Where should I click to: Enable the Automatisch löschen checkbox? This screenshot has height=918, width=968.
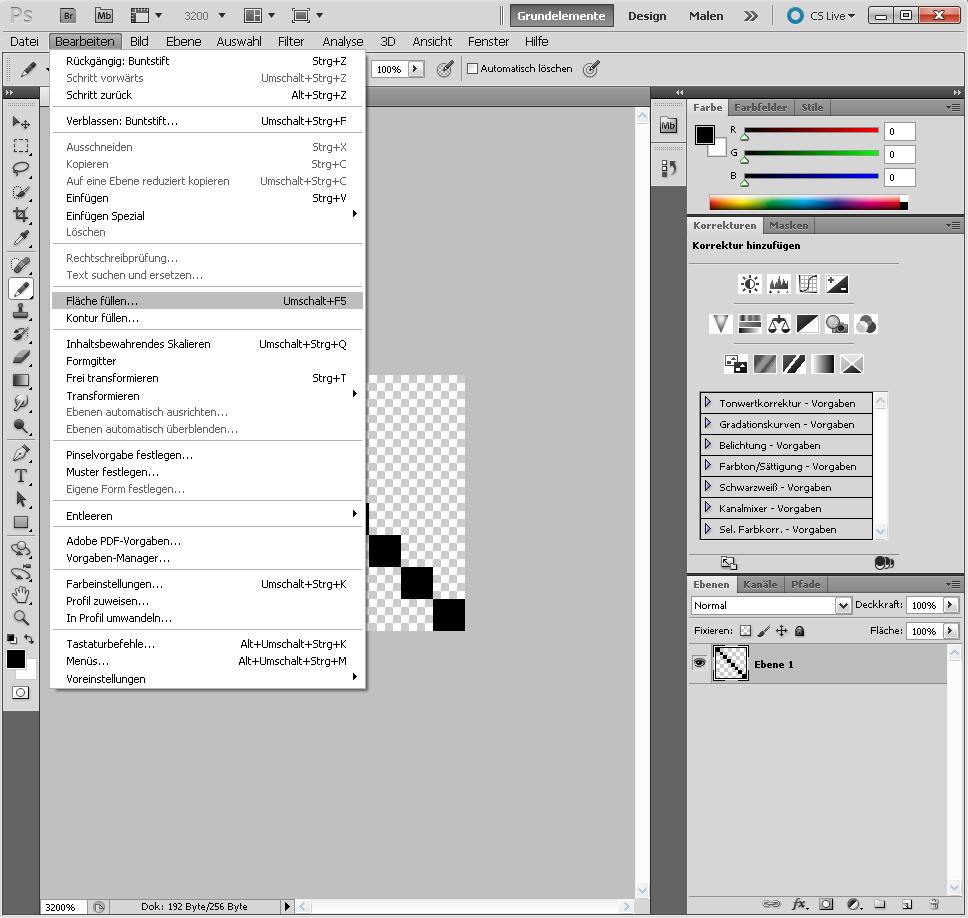[x=473, y=69]
